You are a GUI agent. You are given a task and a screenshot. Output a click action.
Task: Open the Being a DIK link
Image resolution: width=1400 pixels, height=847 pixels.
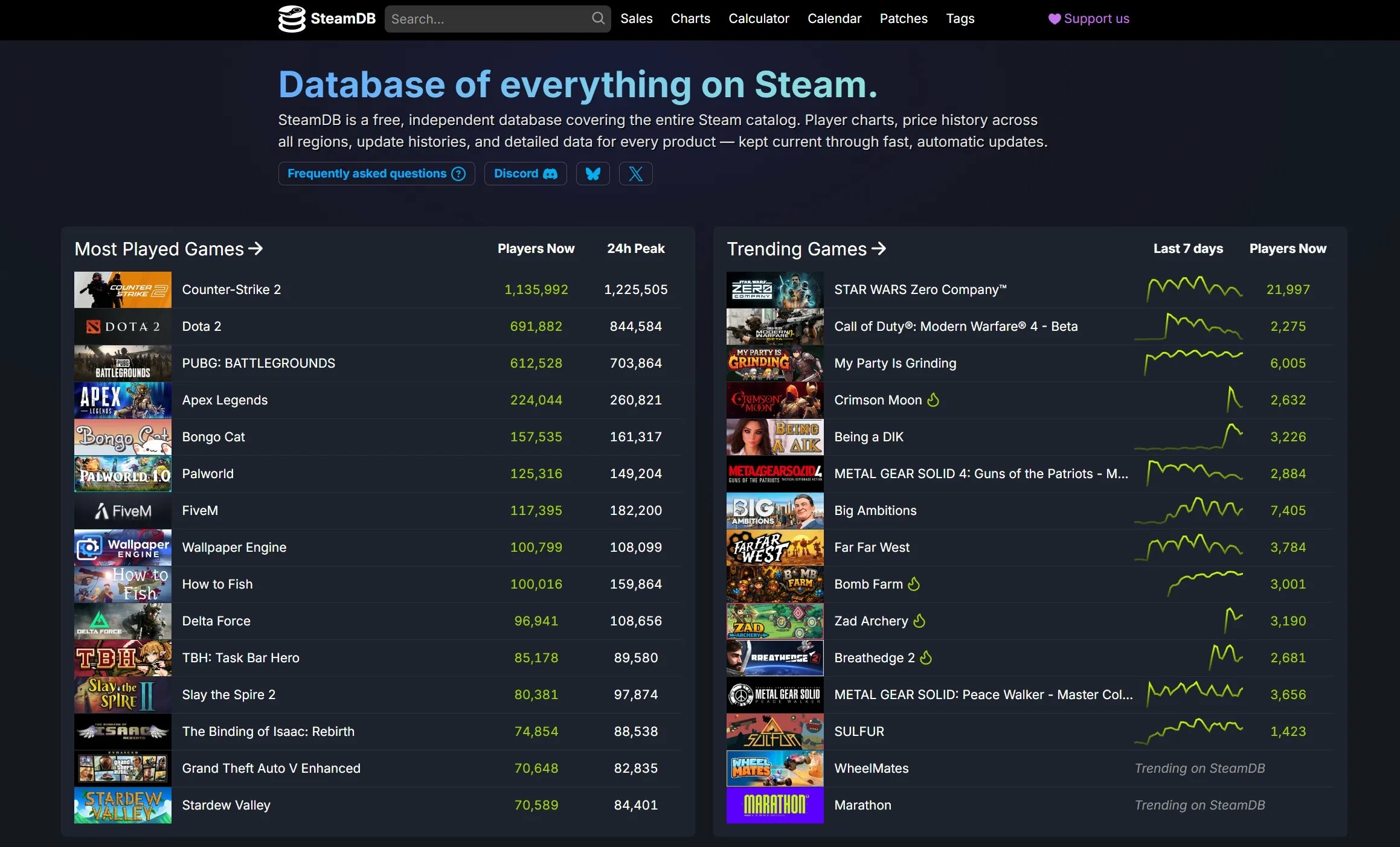click(x=869, y=437)
